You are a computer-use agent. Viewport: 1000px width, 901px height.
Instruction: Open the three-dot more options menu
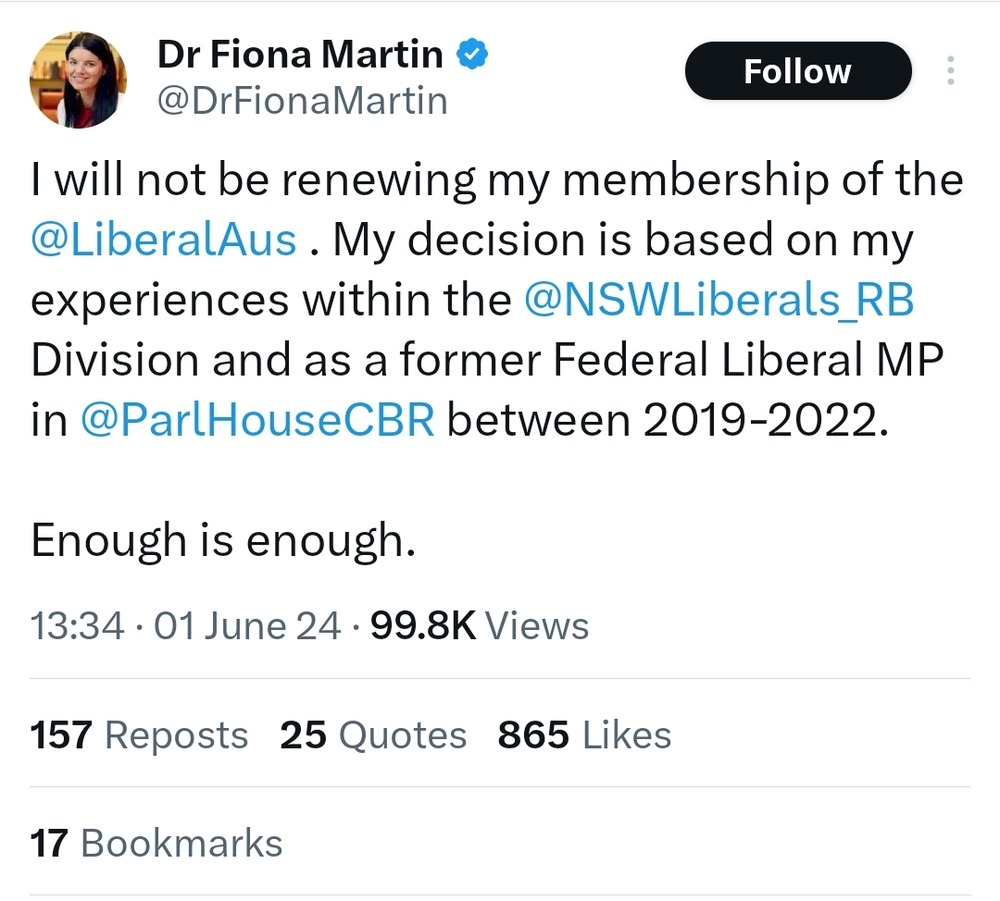click(x=950, y=71)
